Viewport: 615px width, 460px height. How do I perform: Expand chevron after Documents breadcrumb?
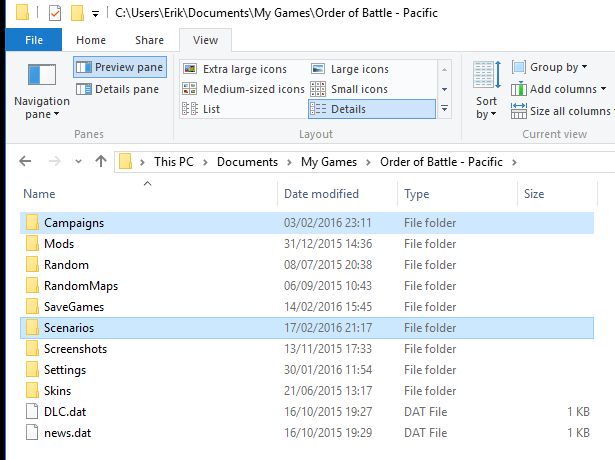(289, 162)
